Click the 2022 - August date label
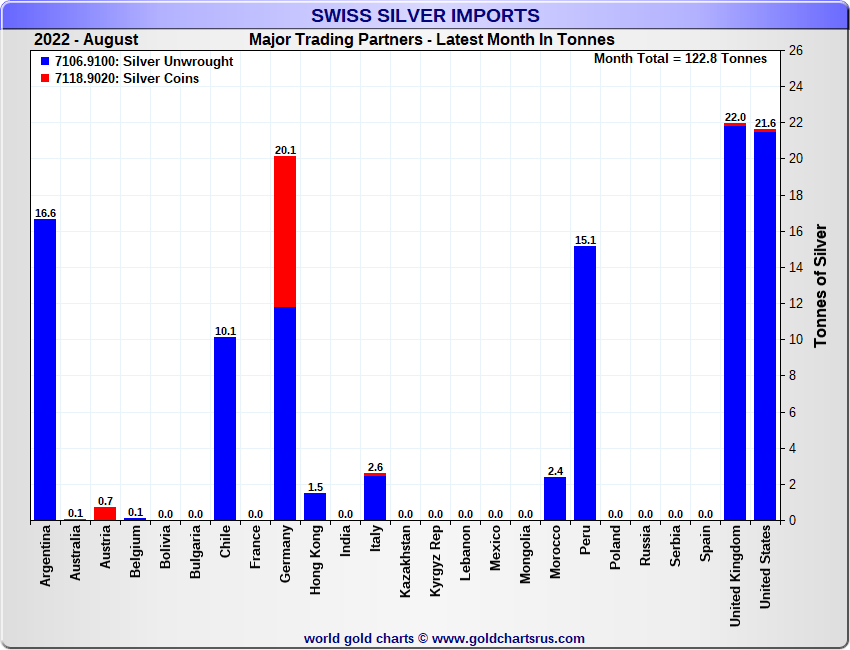Screen dimensions: 850x650 [x=86, y=40]
